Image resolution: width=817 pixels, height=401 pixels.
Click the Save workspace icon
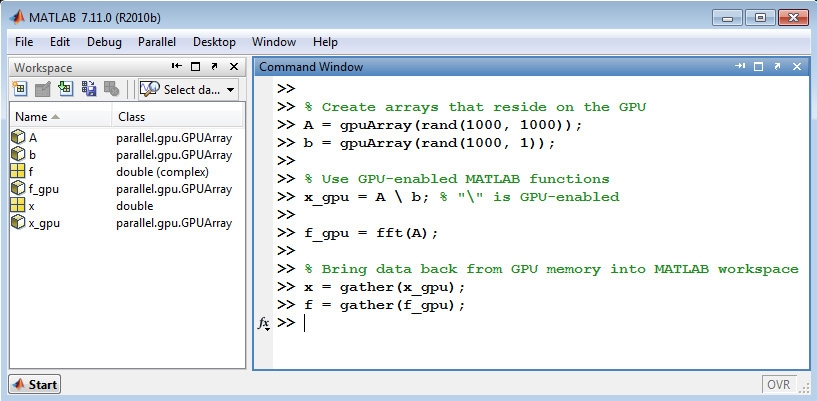pos(89,89)
